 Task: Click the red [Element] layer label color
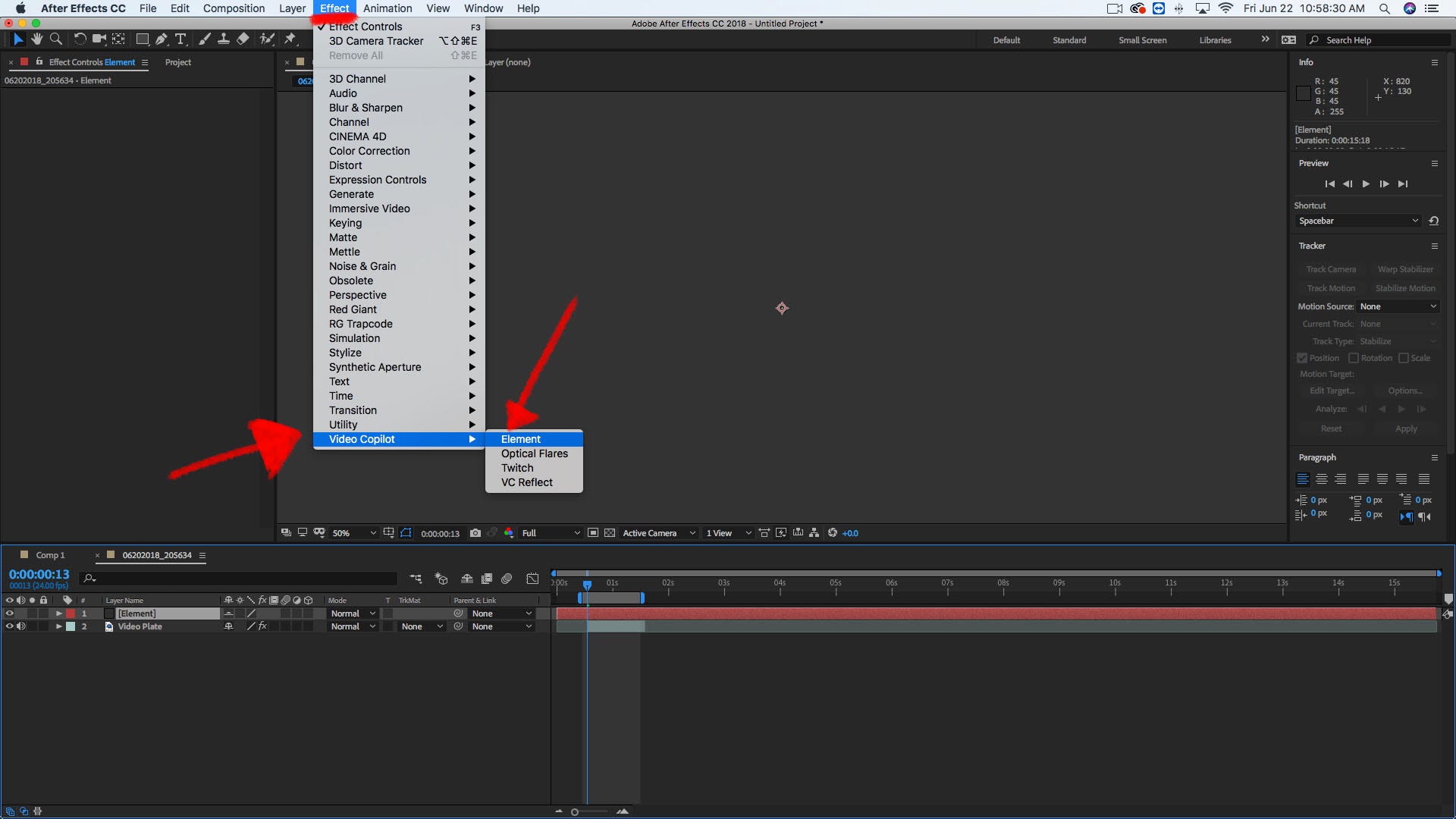71,613
